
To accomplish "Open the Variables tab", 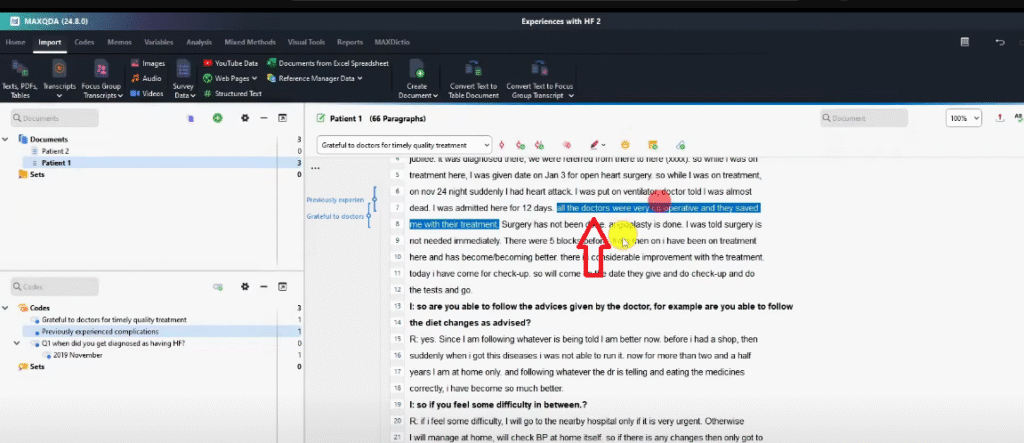I will click(159, 42).
